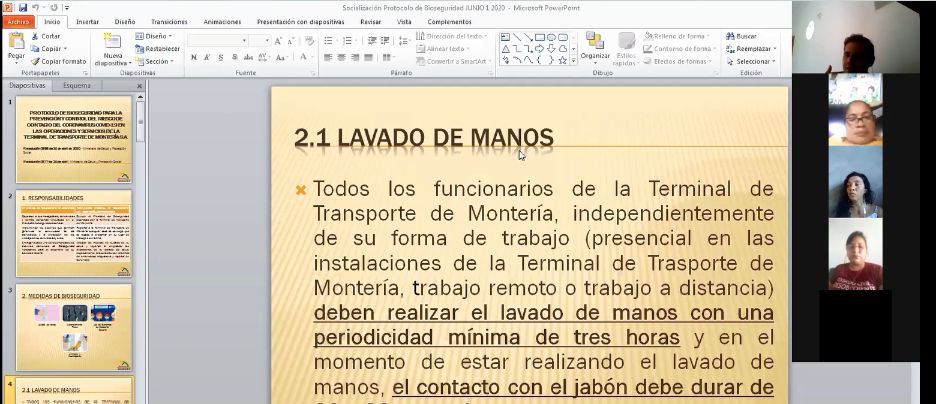The width and height of the screenshot is (936, 404).
Task: Click the Organizar arrange icon
Action: coord(595,41)
